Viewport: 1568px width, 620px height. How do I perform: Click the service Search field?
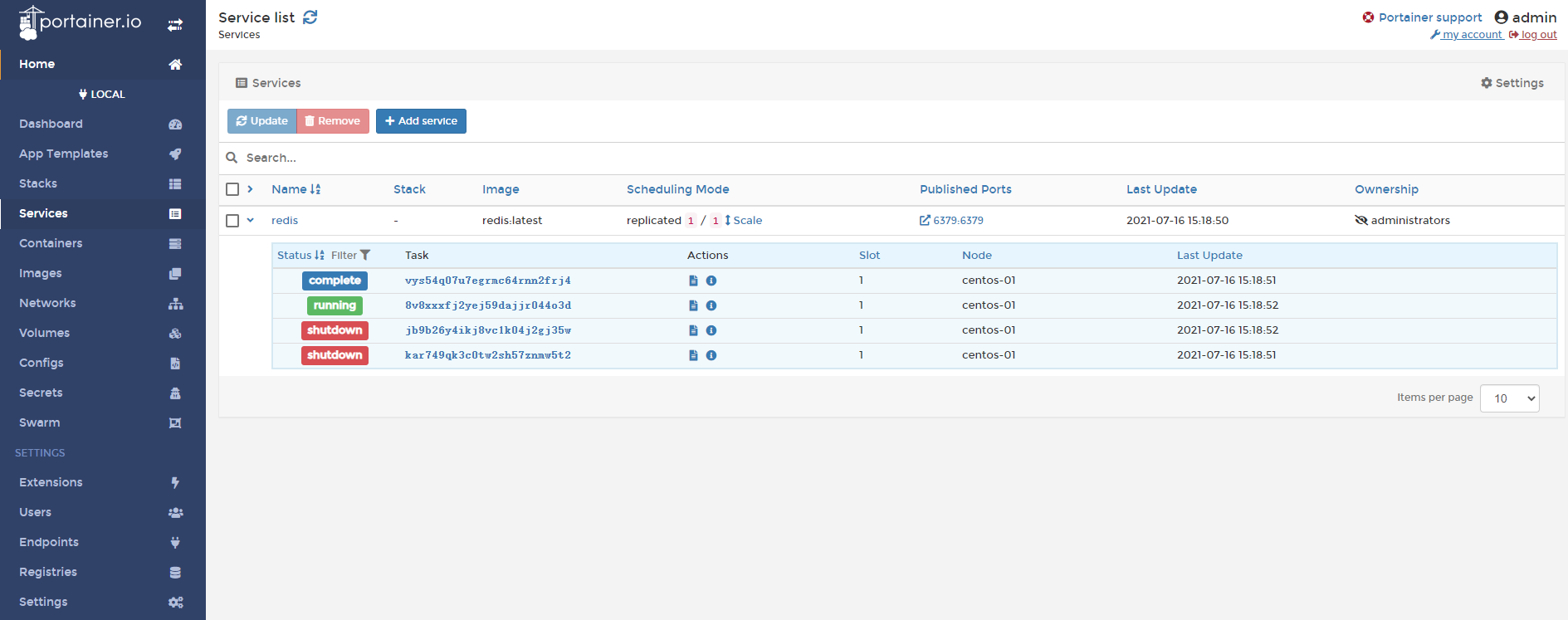(x=891, y=158)
